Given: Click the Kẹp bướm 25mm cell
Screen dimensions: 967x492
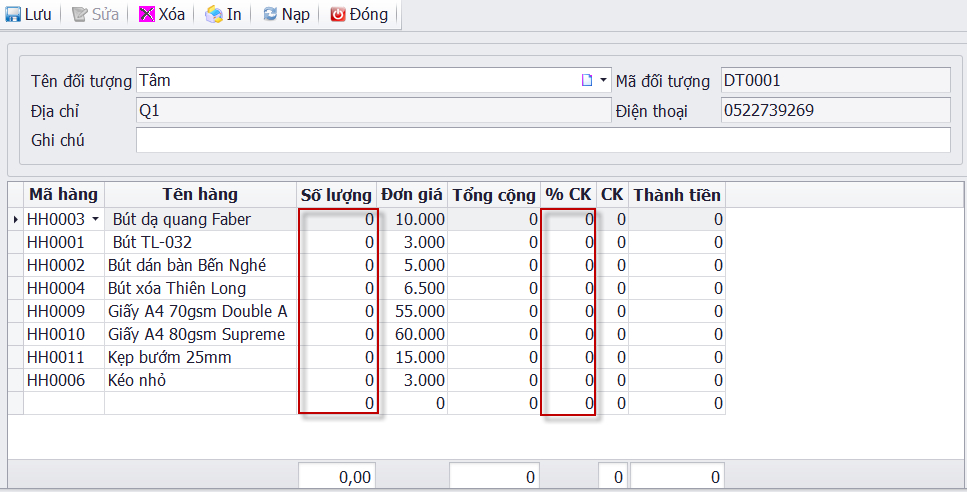Looking at the screenshot, I should (200, 358).
